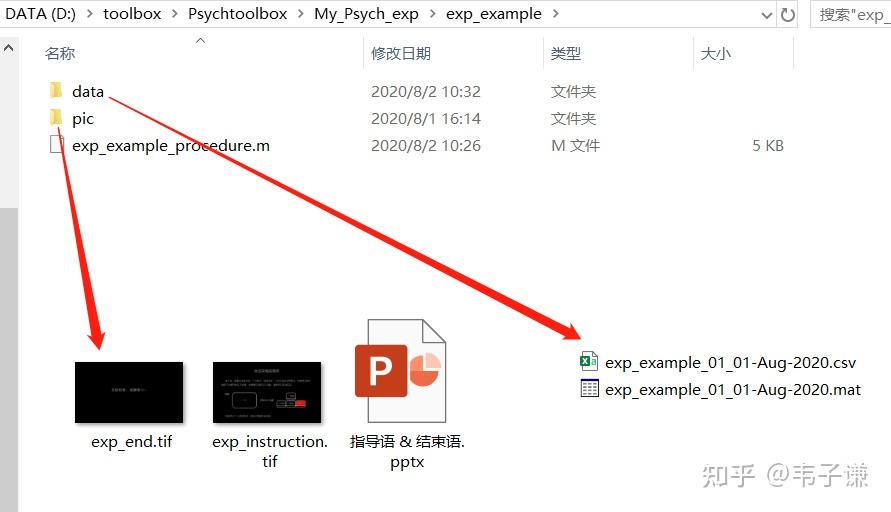Click the M 文件 type cell
The width and height of the screenshot is (891, 512).
[x=575, y=145]
